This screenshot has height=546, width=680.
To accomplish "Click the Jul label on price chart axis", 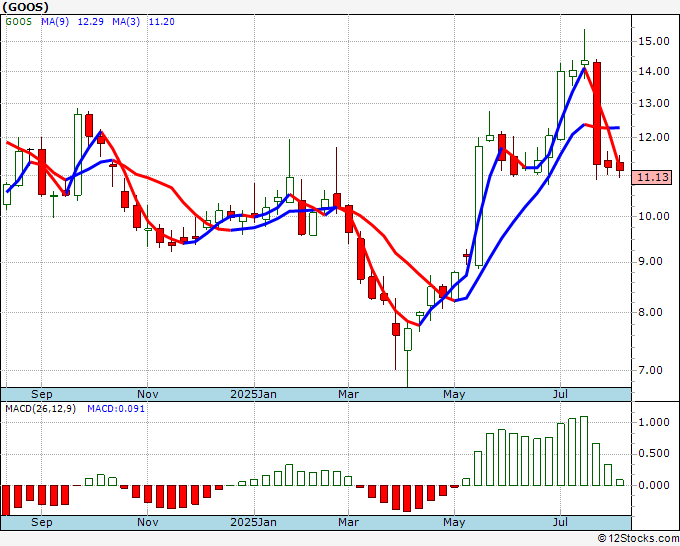I will point(560,394).
